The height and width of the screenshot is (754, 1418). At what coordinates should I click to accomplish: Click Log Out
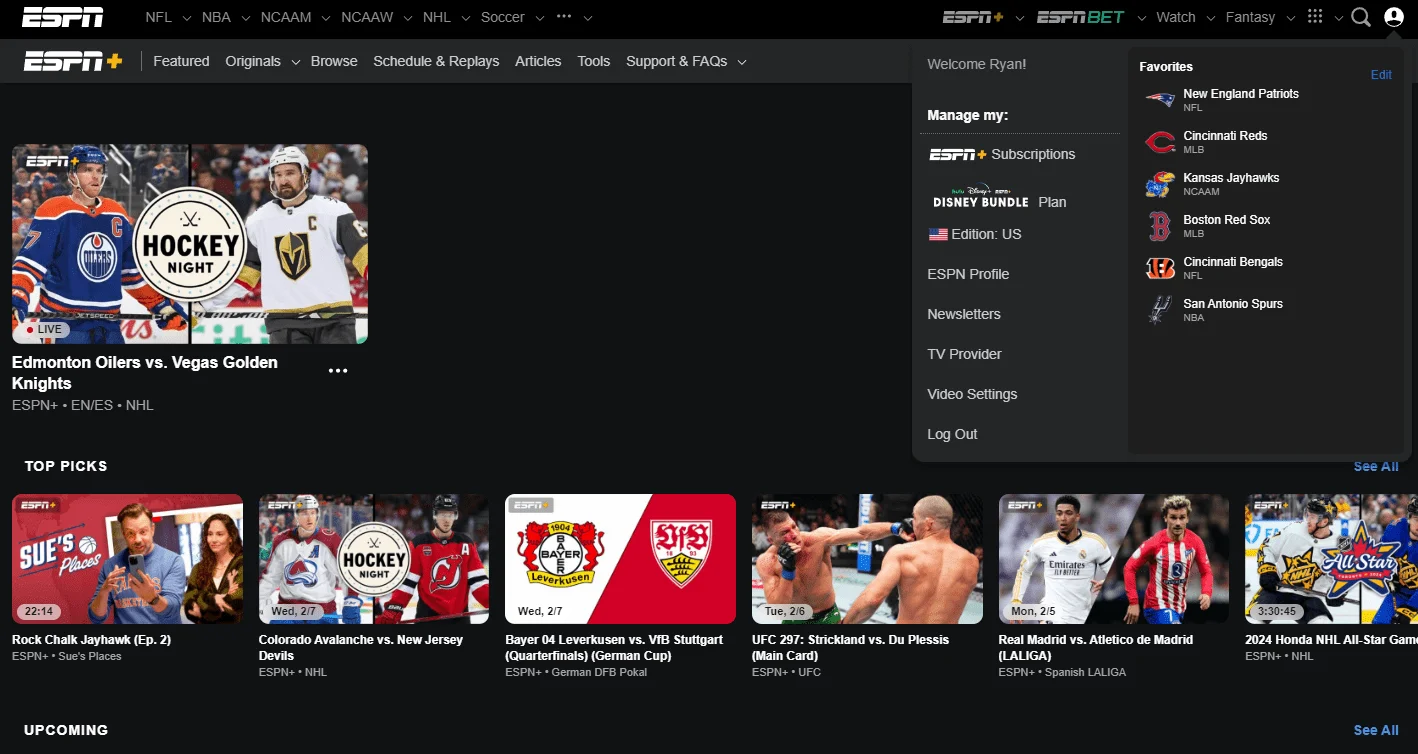[x=952, y=434]
